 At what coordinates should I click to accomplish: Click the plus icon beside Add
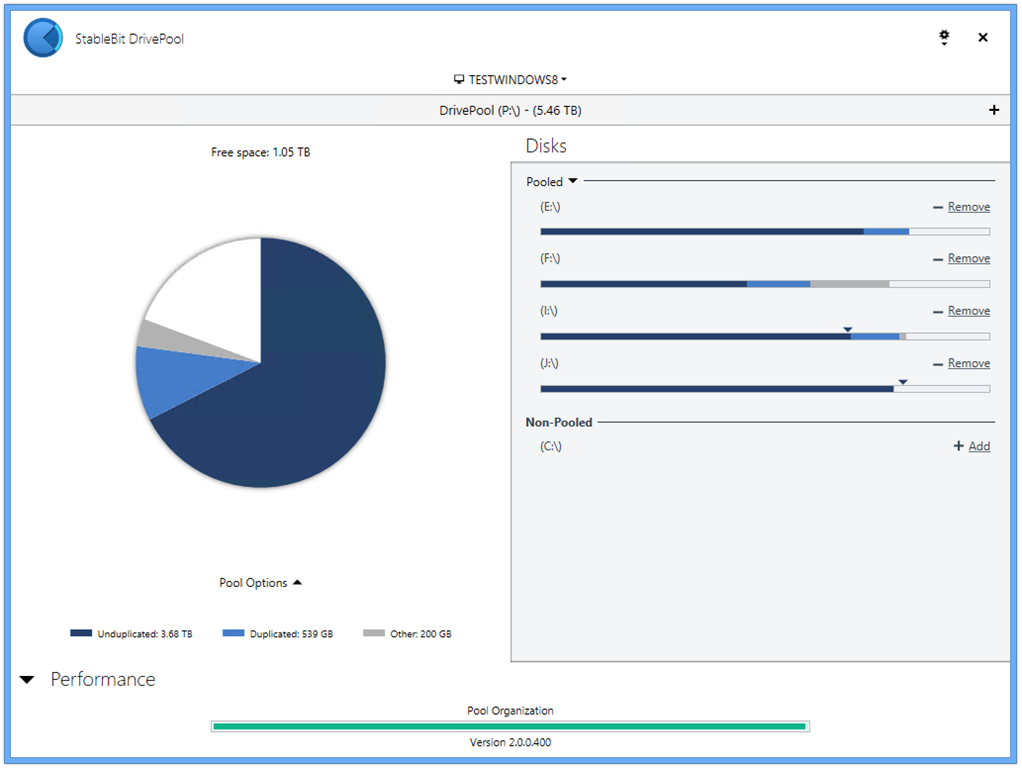click(x=958, y=446)
